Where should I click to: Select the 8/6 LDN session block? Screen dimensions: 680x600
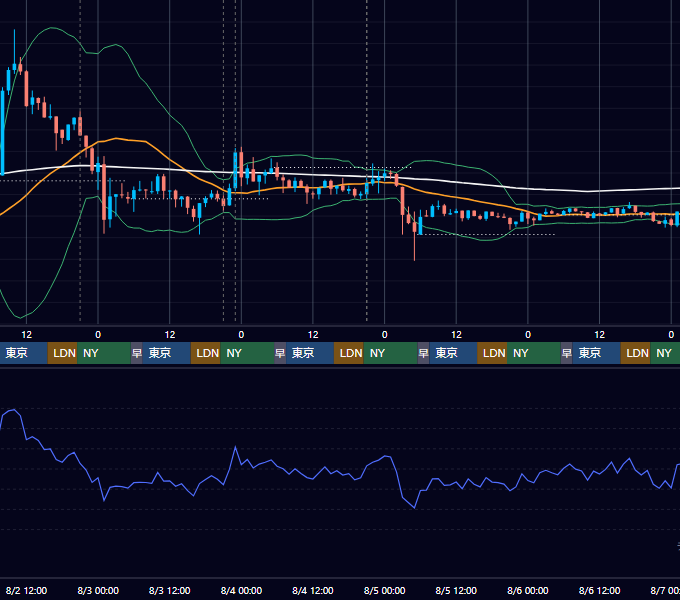point(635,353)
